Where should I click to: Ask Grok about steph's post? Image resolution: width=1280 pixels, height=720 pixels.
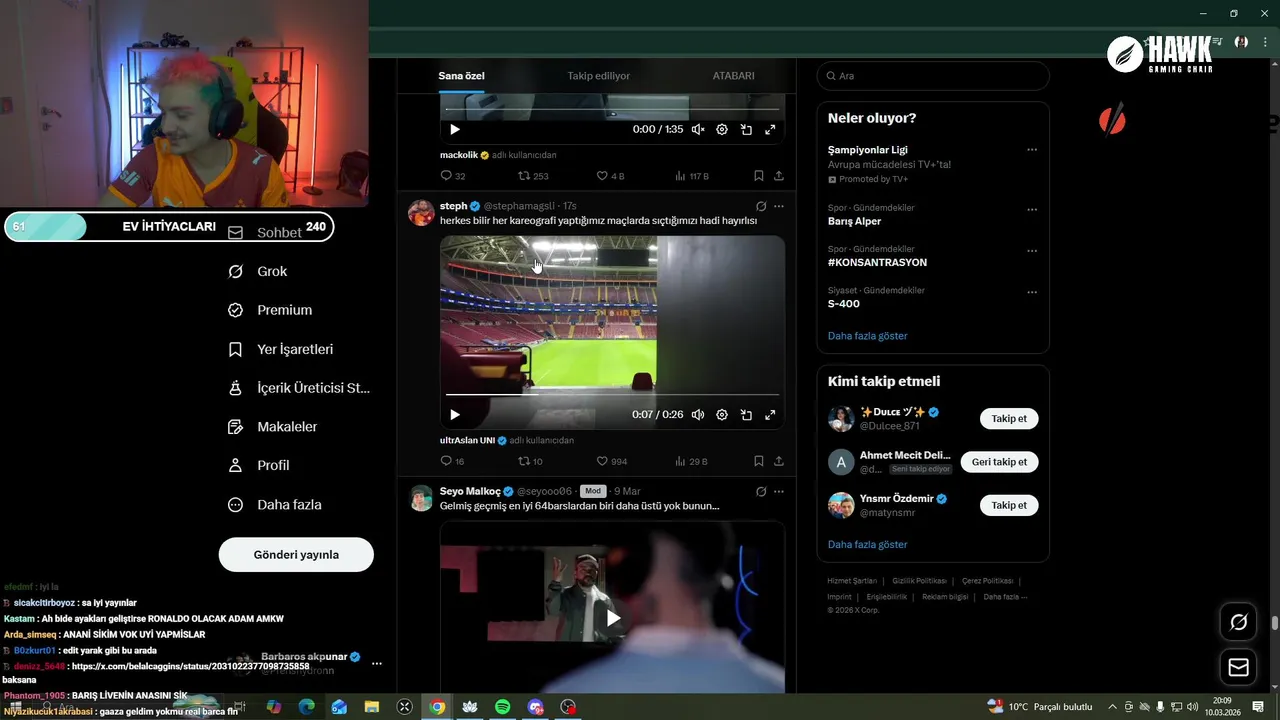761,206
